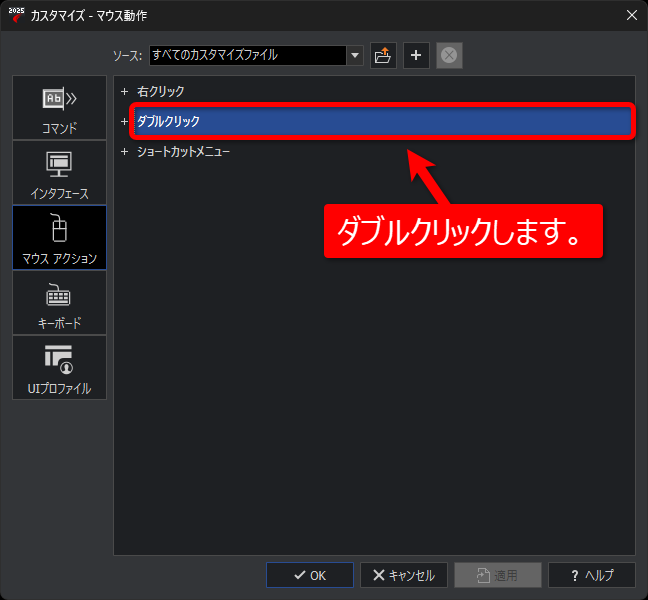This screenshot has height=600, width=648.
Task: Click the キャンセル button
Action: tap(404, 575)
